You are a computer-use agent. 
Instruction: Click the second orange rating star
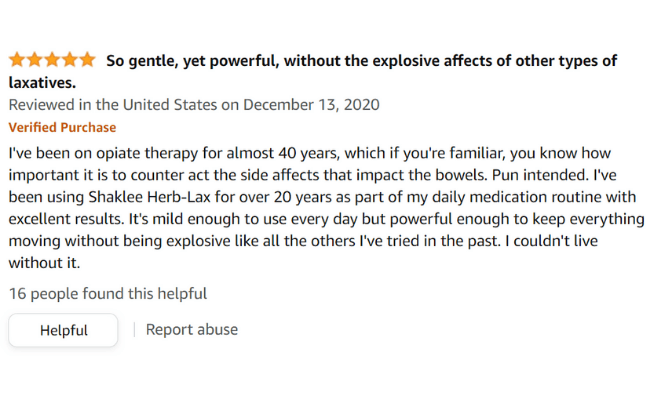35,60
